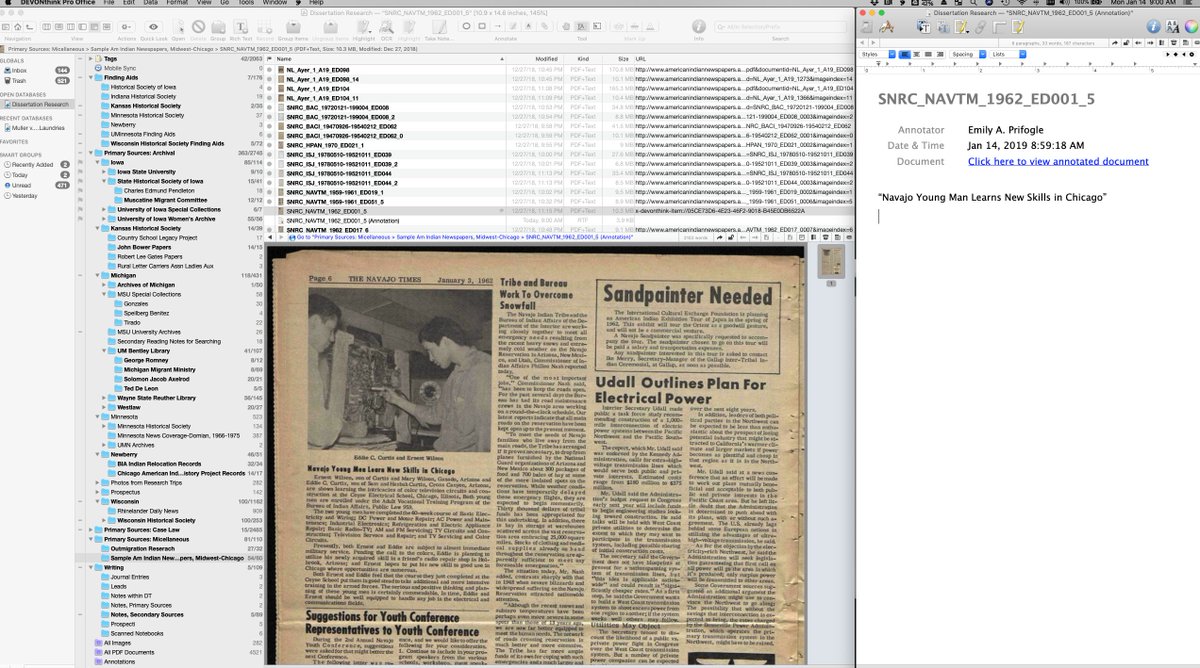Click here to view annotated document link
1200x668 pixels.
tap(1058, 161)
